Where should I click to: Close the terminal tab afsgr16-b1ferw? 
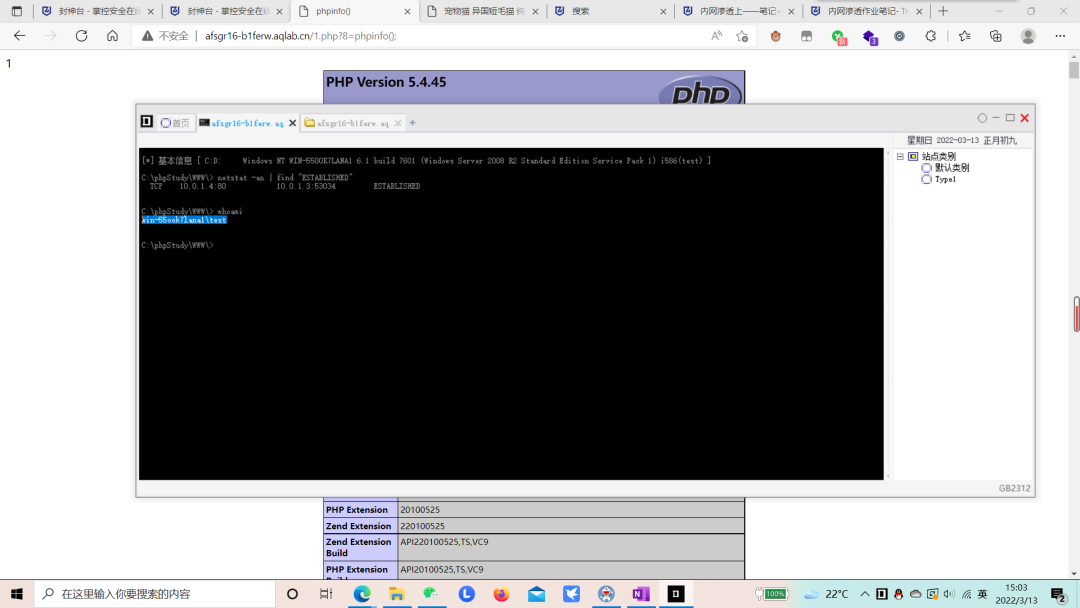(293, 123)
